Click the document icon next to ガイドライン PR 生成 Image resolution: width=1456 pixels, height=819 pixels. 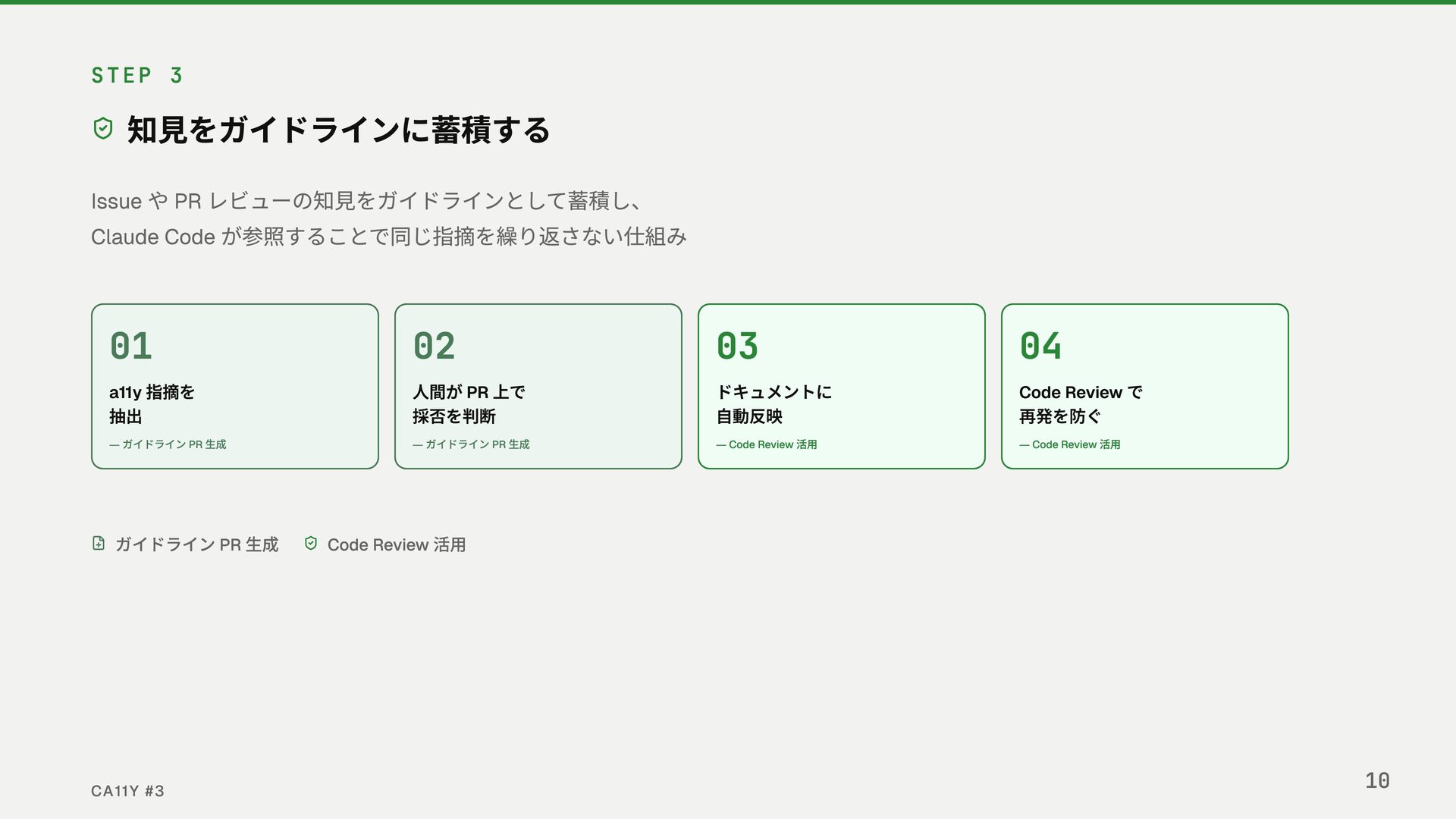pyautogui.click(x=99, y=543)
